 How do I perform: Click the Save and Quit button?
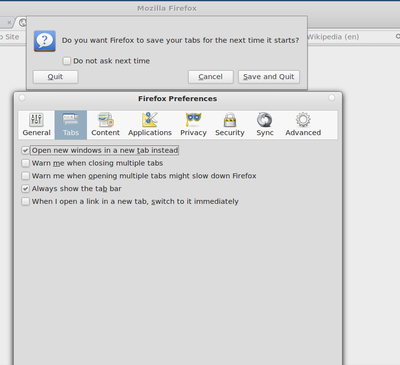point(269,77)
